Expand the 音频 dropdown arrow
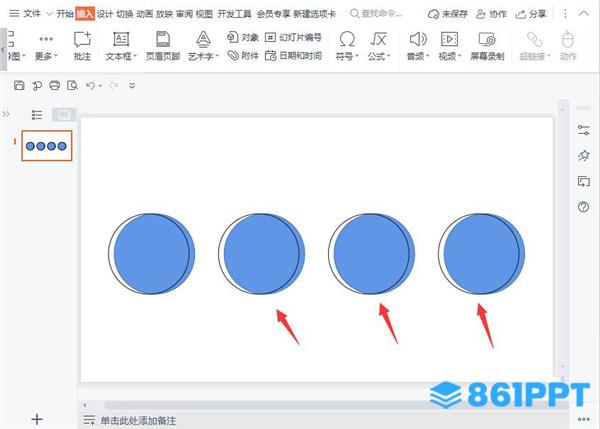Image resolution: width=600 pixels, height=429 pixels. pyautogui.click(x=427, y=56)
